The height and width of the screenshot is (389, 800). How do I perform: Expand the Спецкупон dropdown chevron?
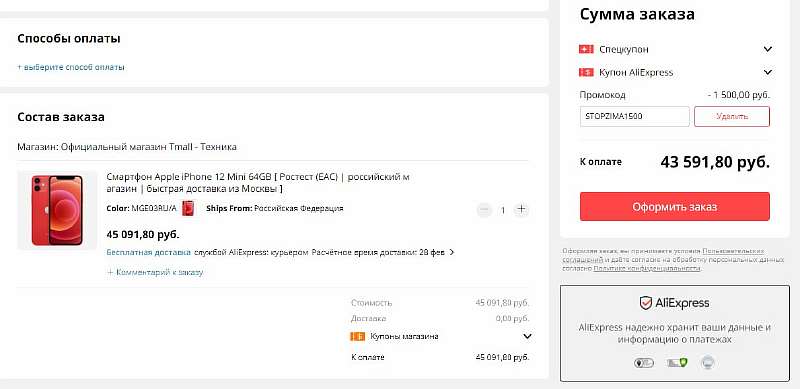click(768, 49)
